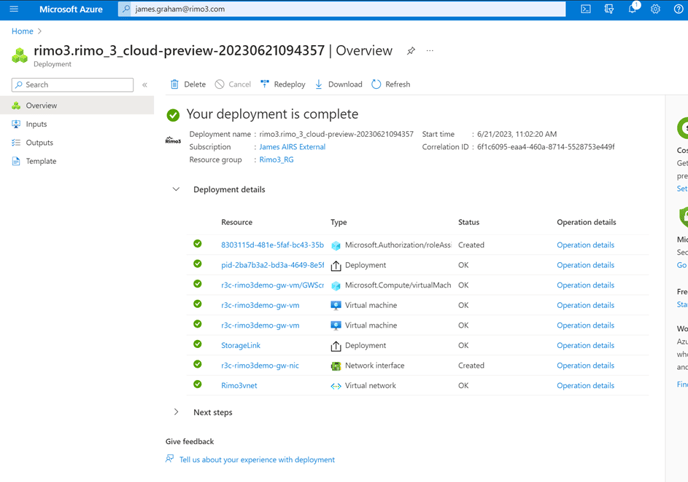
Task: Open portal settings gear
Action: (656, 9)
